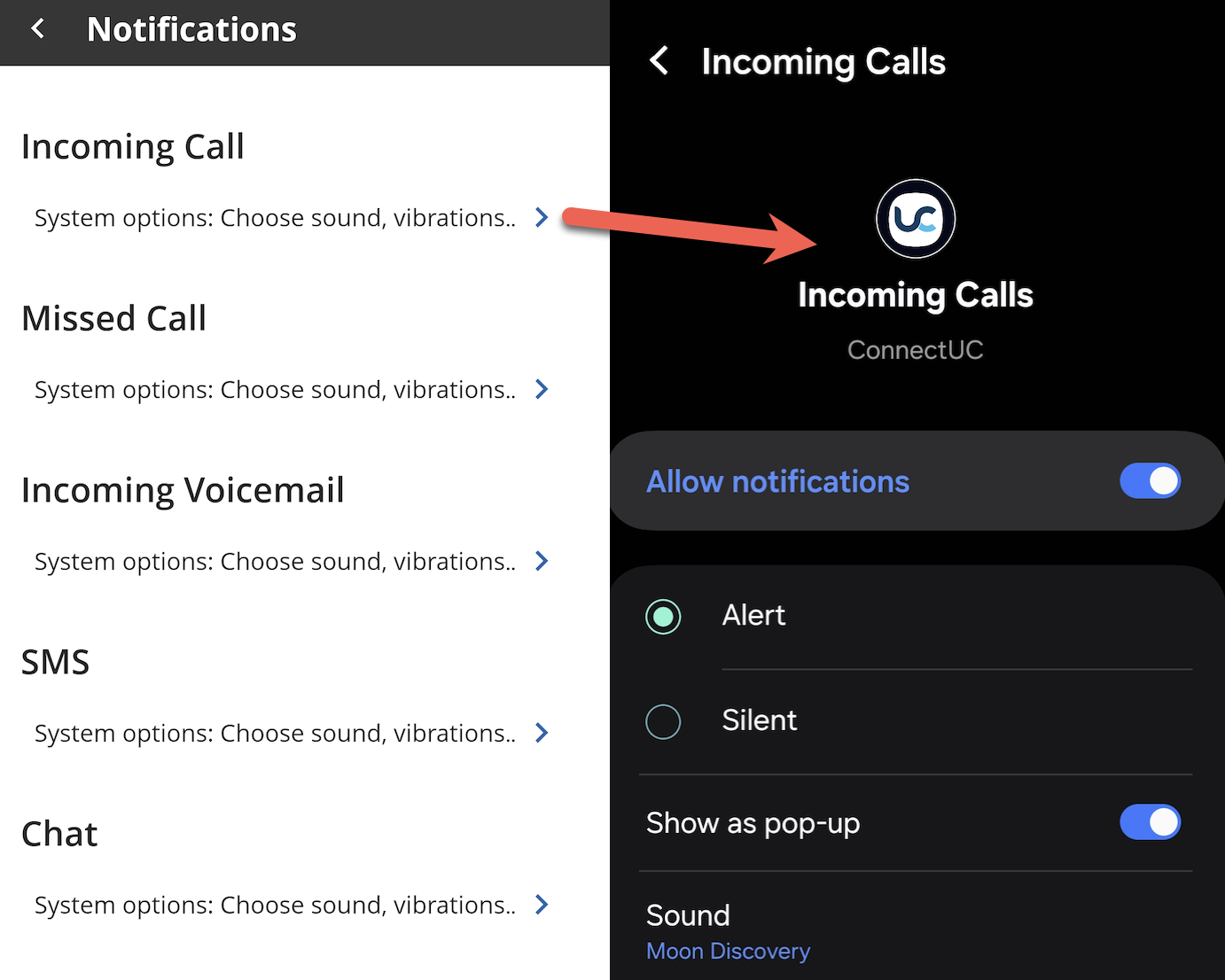The width and height of the screenshot is (1225, 980).
Task: Open Chat system options chevron
Action: [542, 905]
